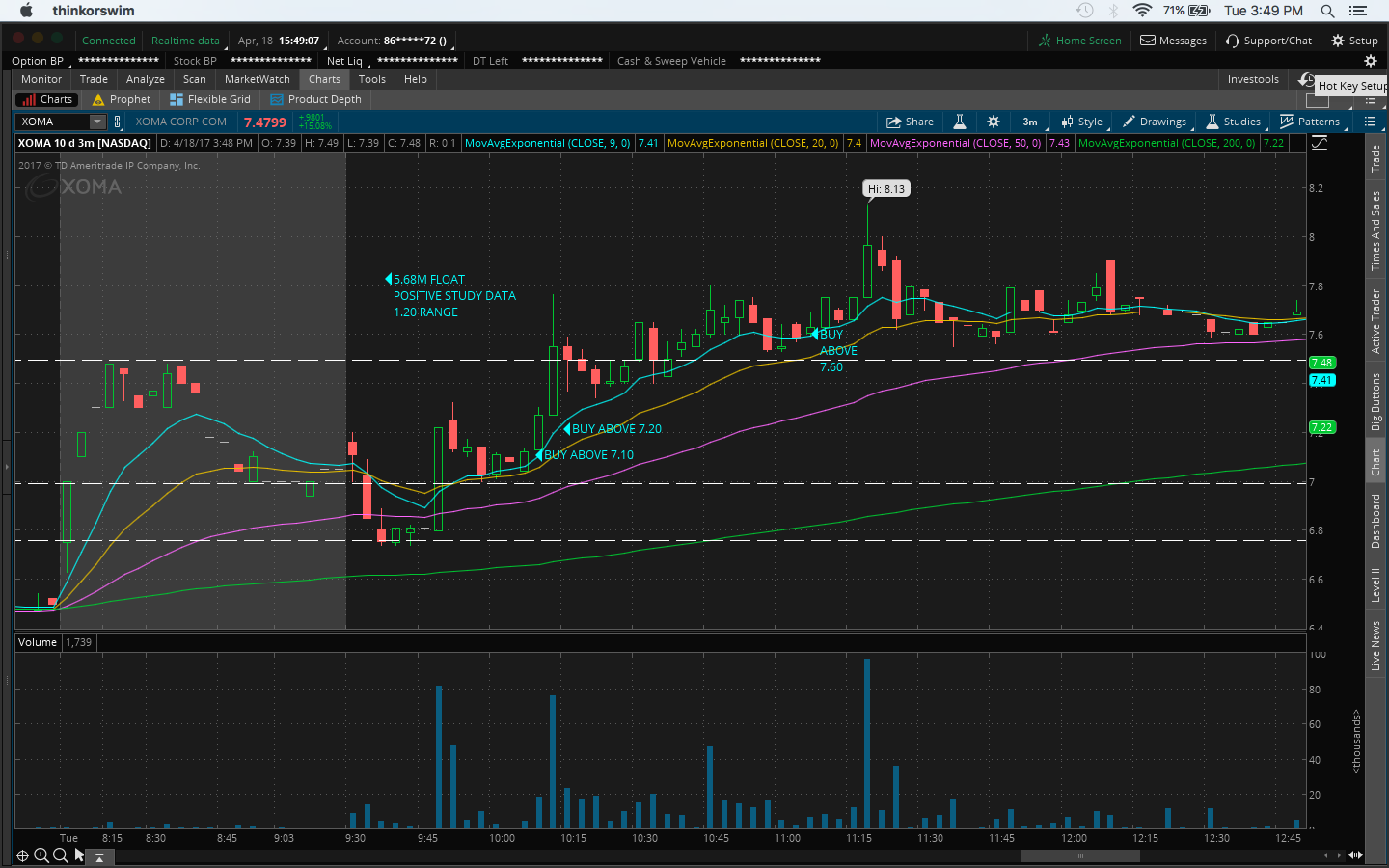Open the Tools tab

tap(372, 79)
